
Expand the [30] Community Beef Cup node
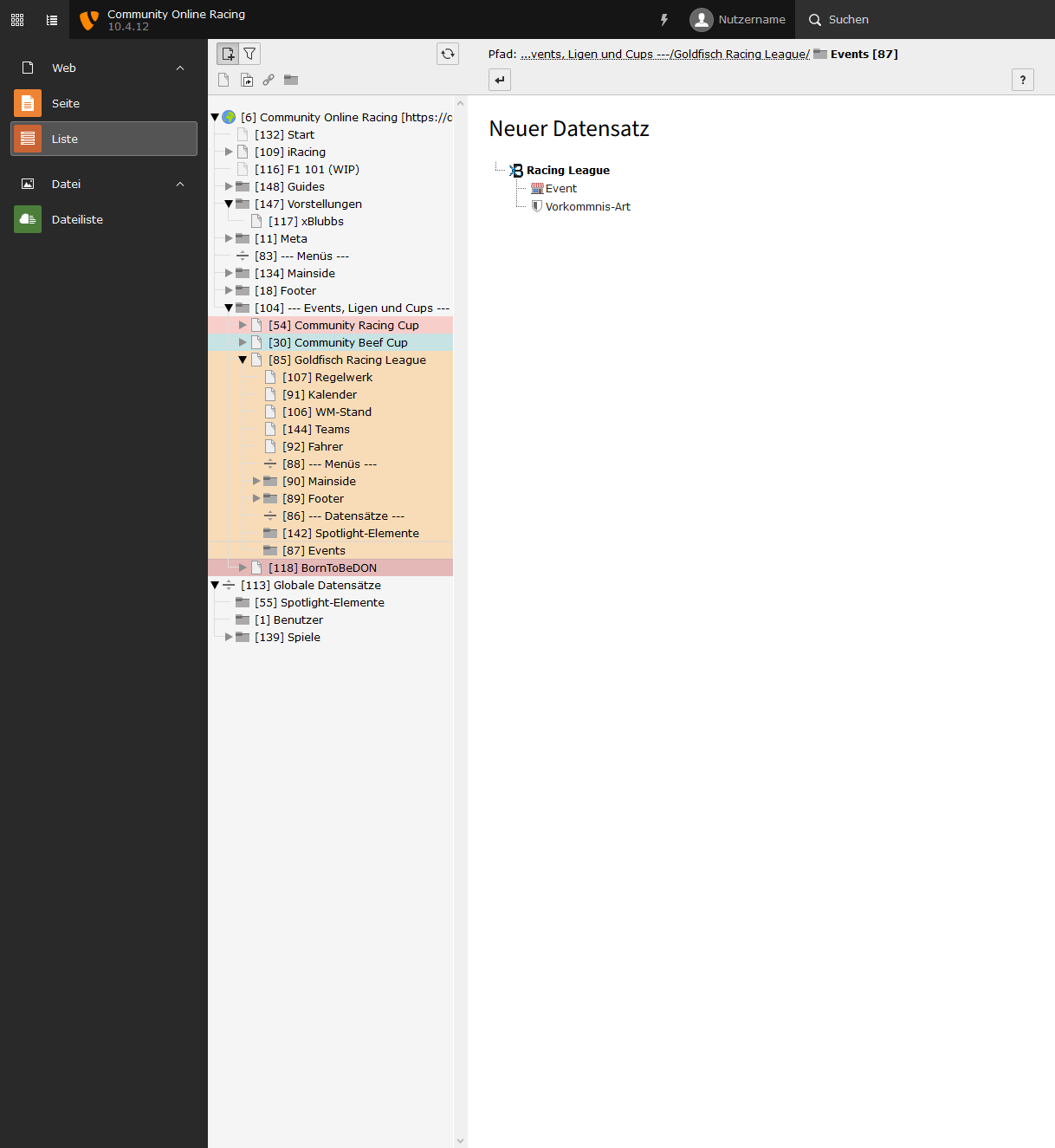point(243,342)
